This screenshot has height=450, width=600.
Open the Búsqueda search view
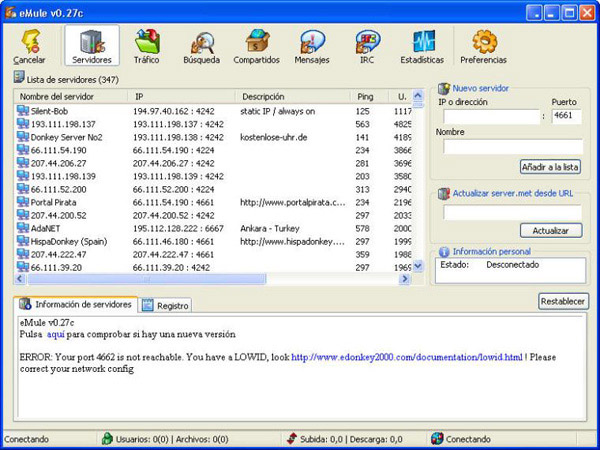click(201, 45)
